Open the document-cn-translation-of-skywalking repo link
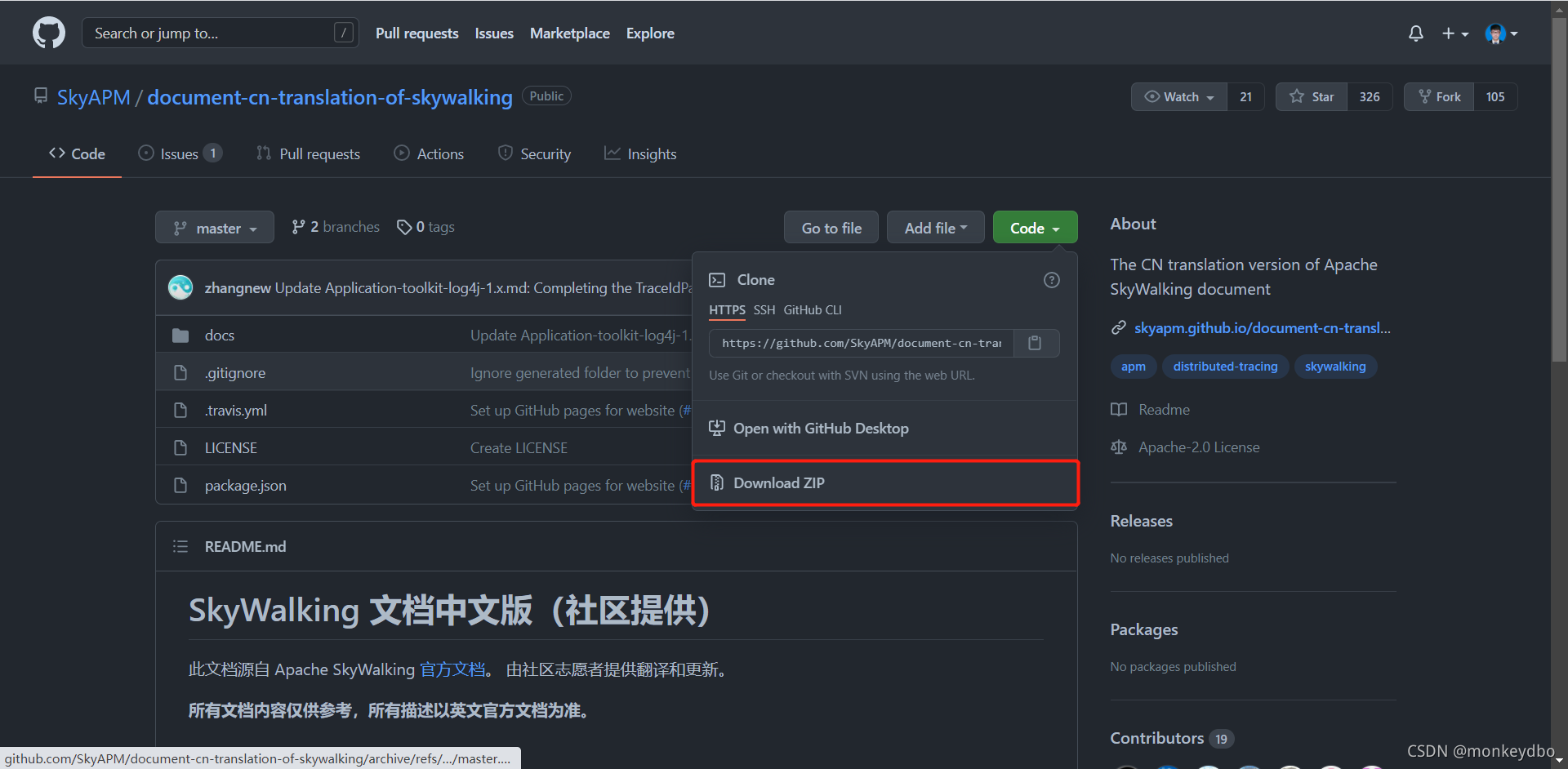 [330, 97]
